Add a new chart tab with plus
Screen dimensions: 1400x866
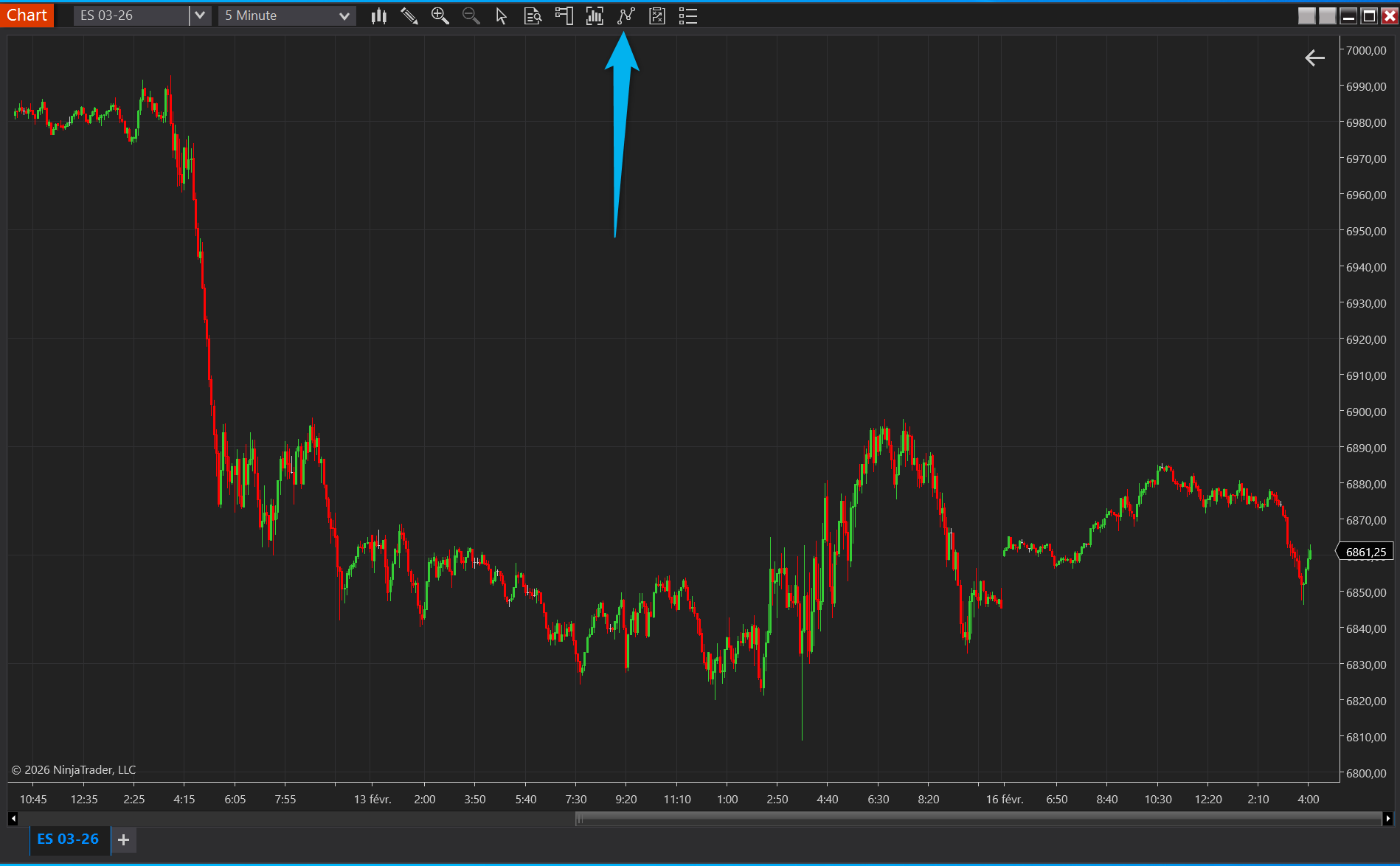point(124,839)
